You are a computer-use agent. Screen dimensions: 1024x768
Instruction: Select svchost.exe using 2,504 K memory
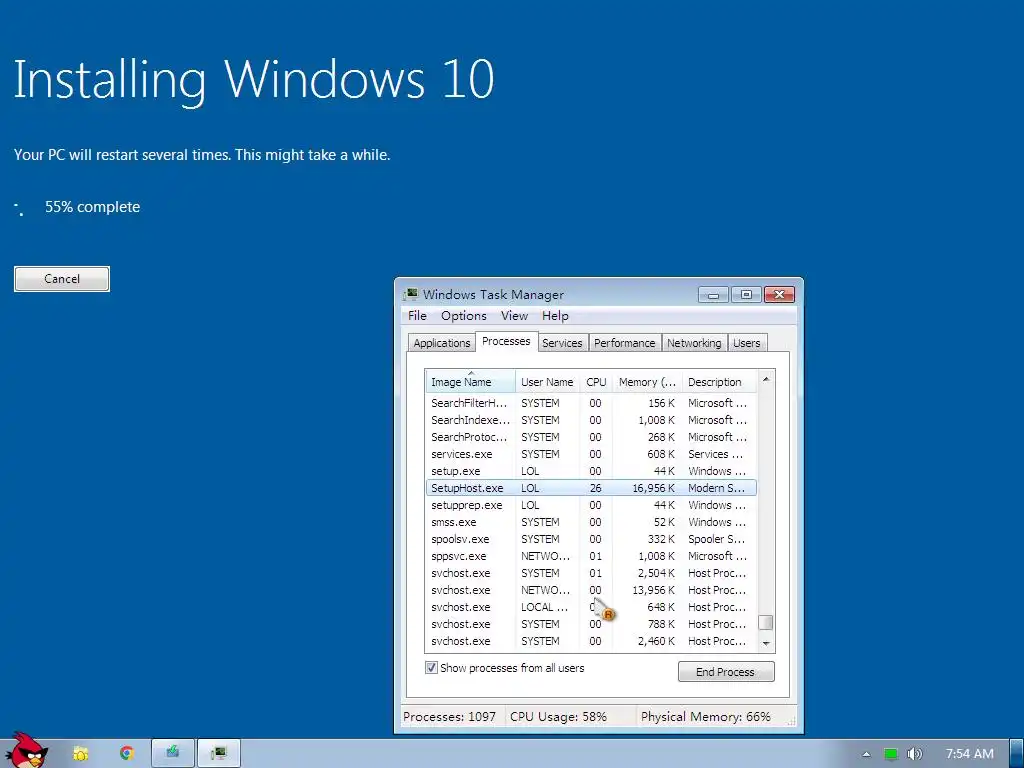point(591,573)
